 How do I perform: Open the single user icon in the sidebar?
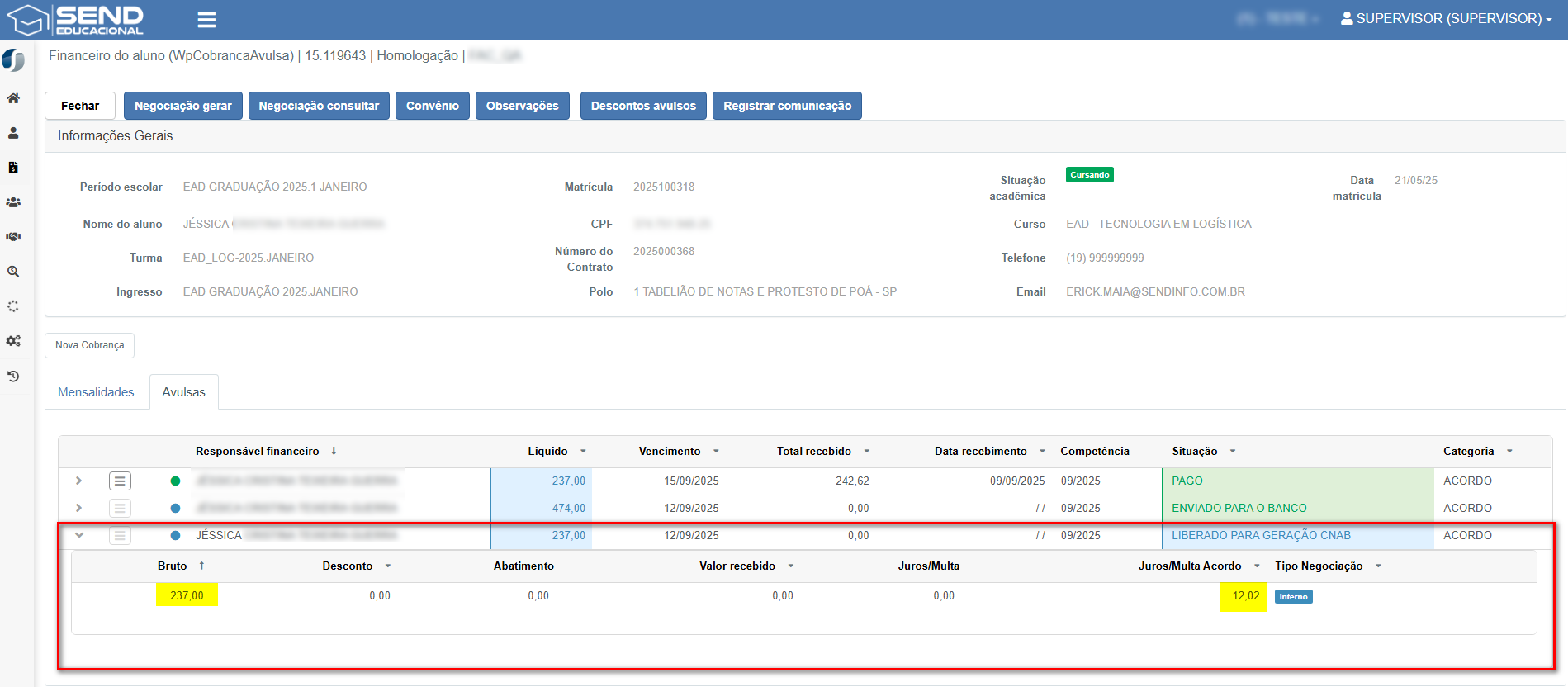[x=13, y=133]
